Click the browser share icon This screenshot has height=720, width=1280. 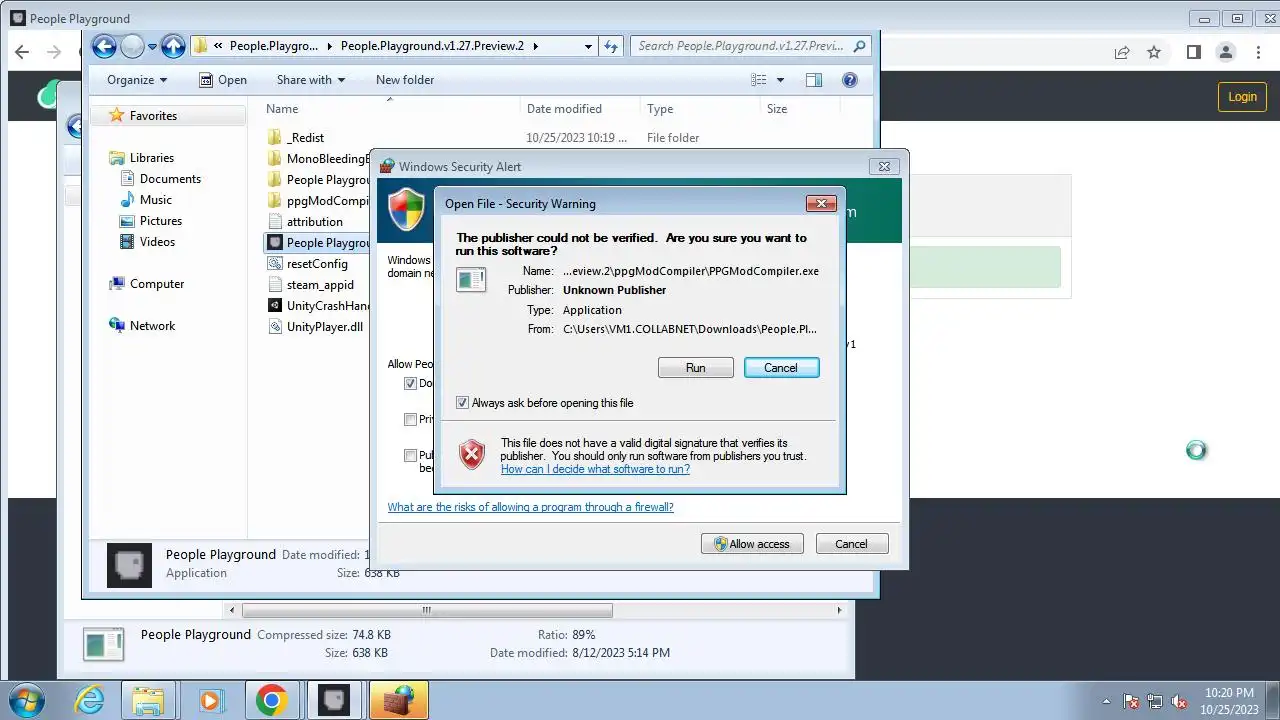click(x=1122, y=52)
